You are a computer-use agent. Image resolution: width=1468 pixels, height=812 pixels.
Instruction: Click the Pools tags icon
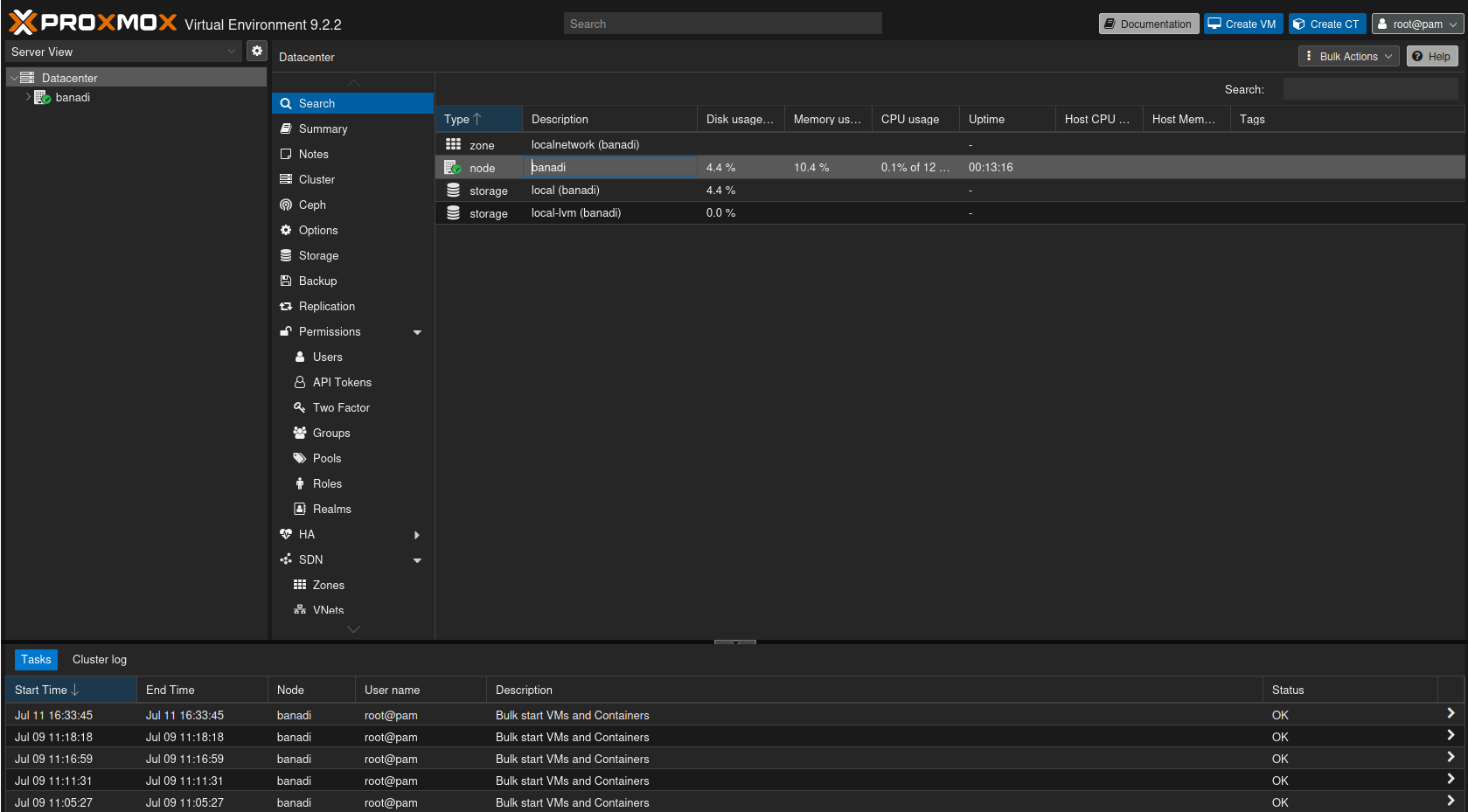click(300, 458)
